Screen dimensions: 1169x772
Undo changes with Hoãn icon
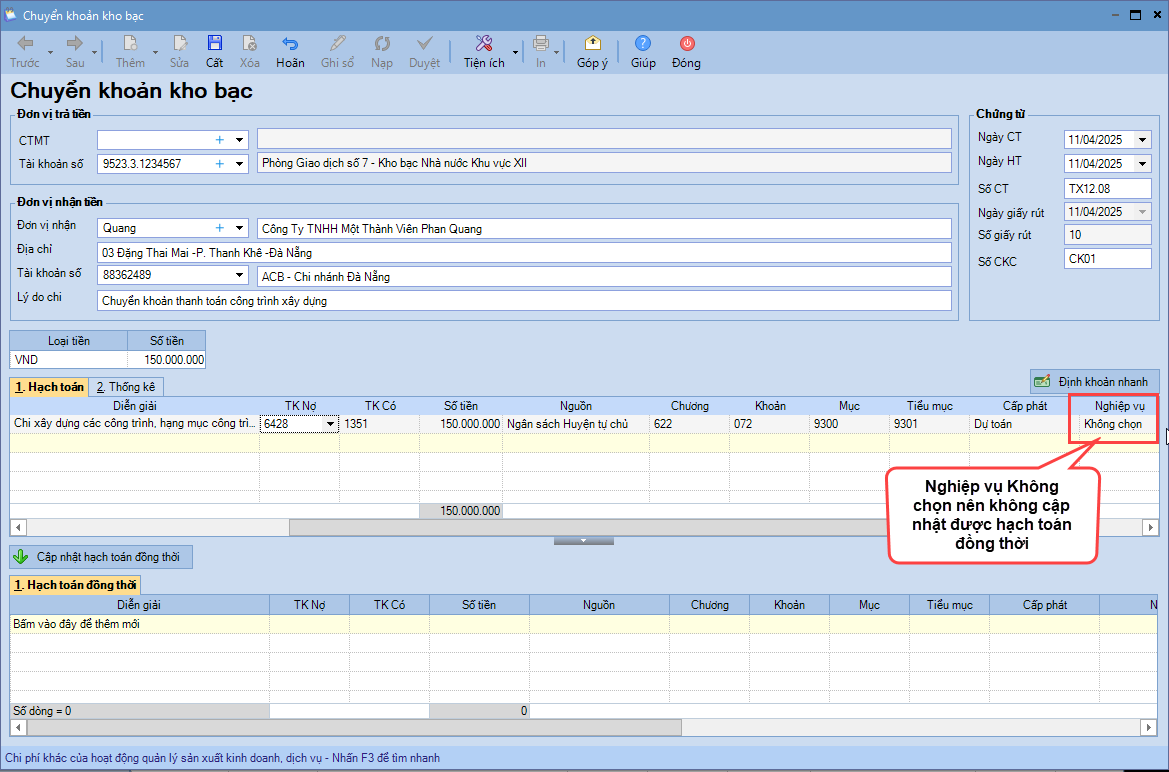pos(290,52)
